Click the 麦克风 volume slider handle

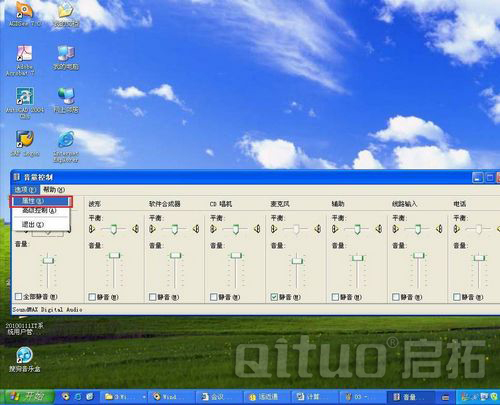click(x=297, y=260)
